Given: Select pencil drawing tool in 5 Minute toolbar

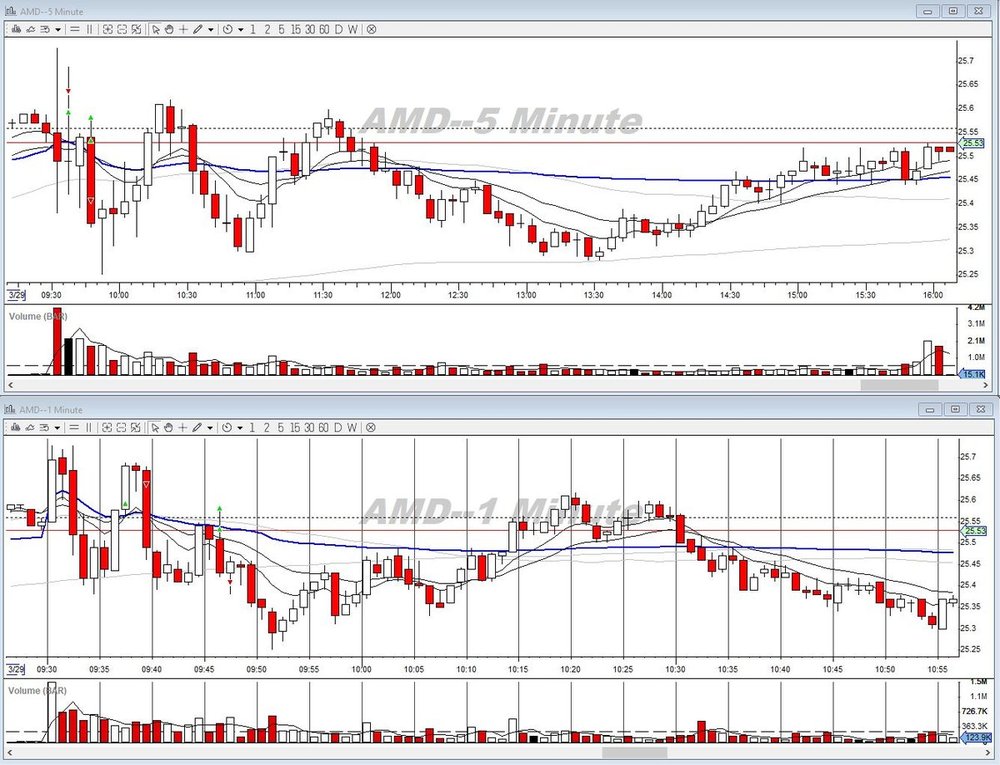Looking at the screenshot, I should pos(198,29).
